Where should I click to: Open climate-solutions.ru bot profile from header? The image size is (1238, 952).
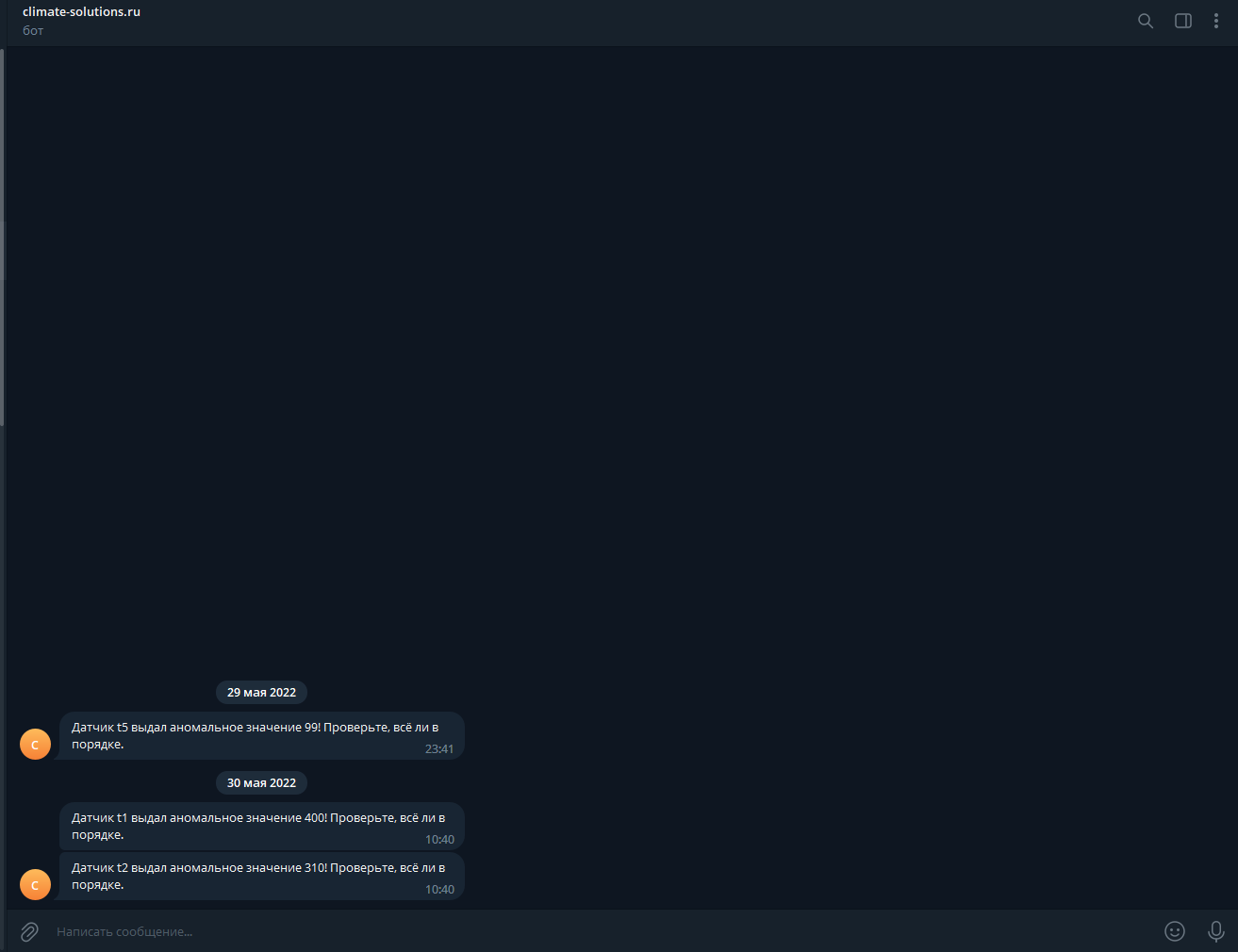(x=81, y=12)
